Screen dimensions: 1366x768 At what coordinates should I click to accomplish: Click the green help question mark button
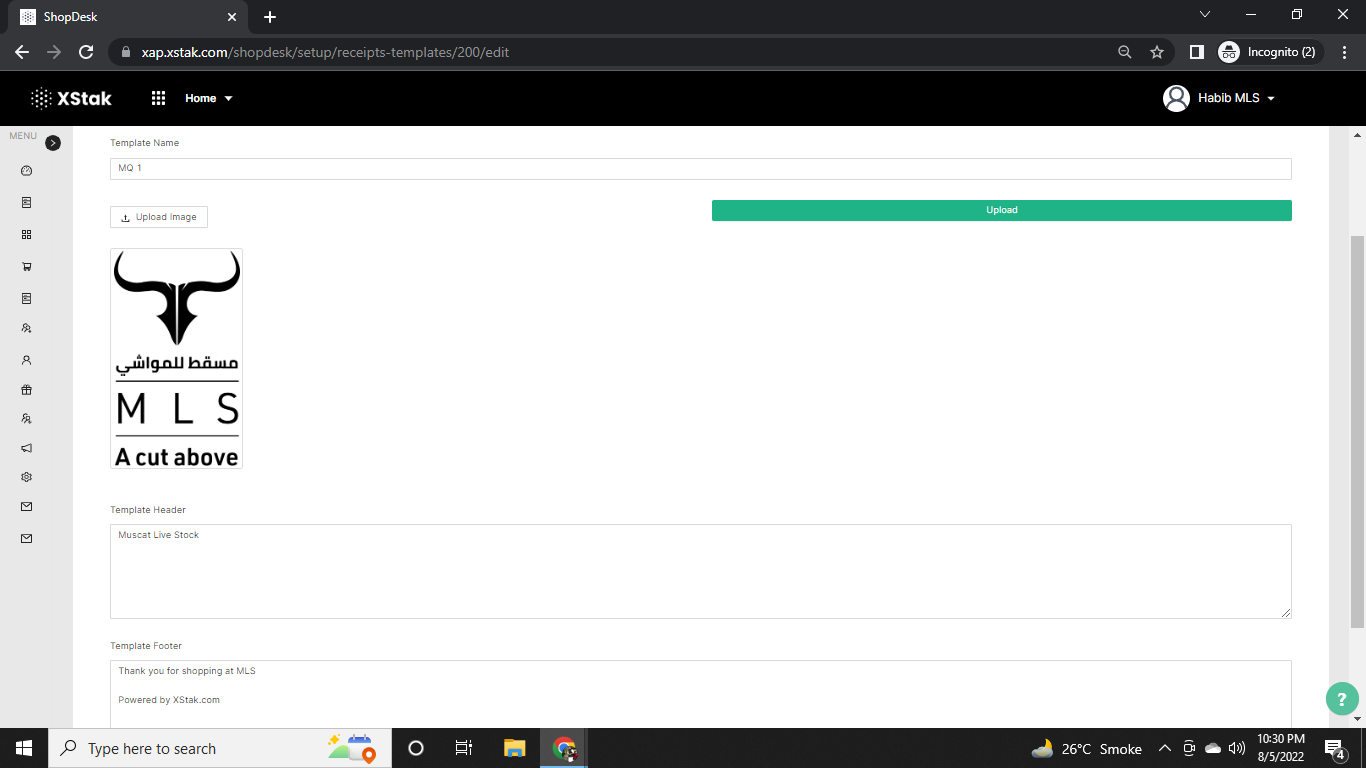[1342, 699]
